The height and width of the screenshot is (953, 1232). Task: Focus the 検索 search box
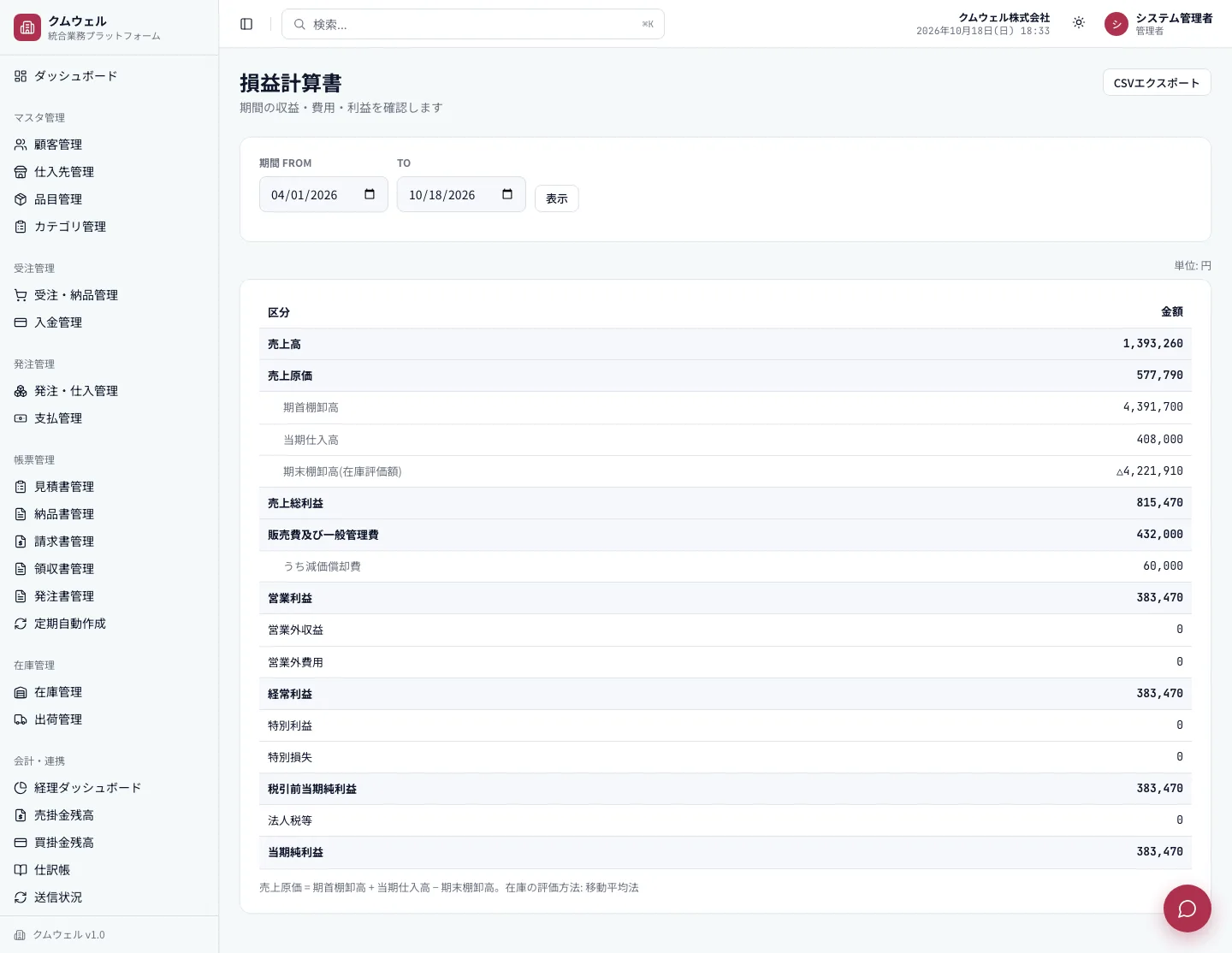coord(473,24)
